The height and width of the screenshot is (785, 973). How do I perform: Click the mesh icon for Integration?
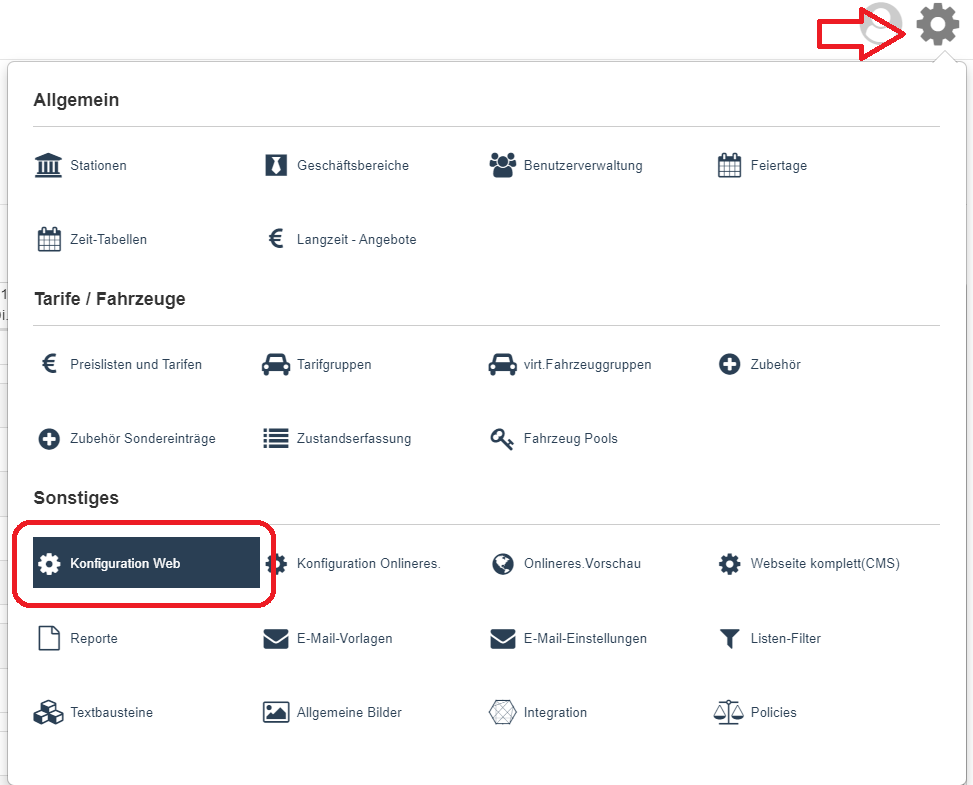[x=503, y=712]
